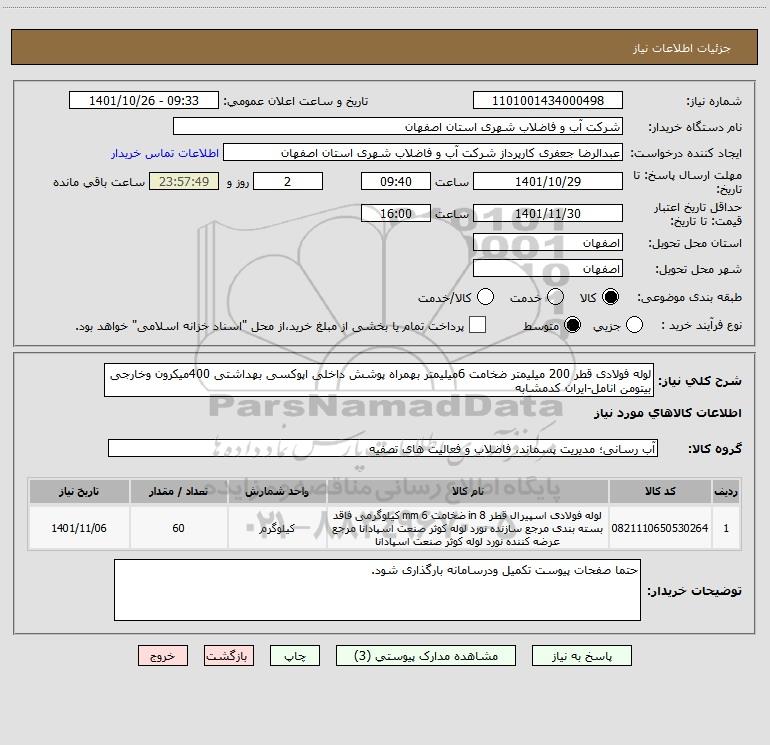
Task: Click the چاپ print button
Action: (x=295, y=656)
